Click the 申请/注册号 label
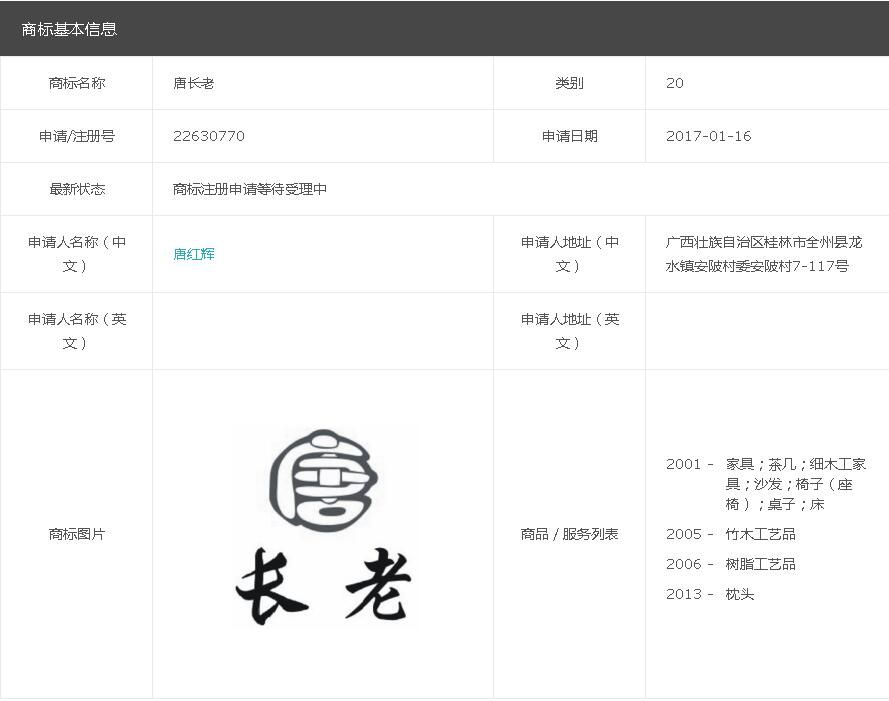 (77, 136)
